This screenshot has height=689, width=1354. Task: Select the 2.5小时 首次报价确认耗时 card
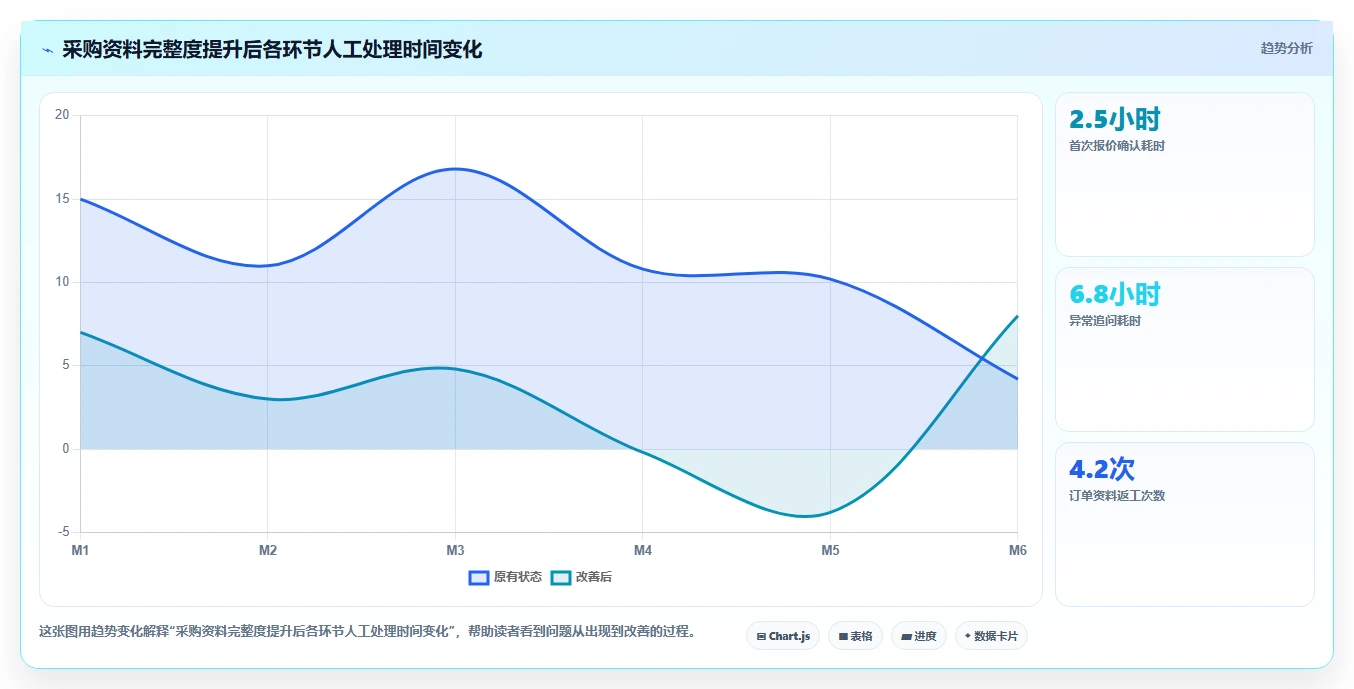click(1185, 175)
